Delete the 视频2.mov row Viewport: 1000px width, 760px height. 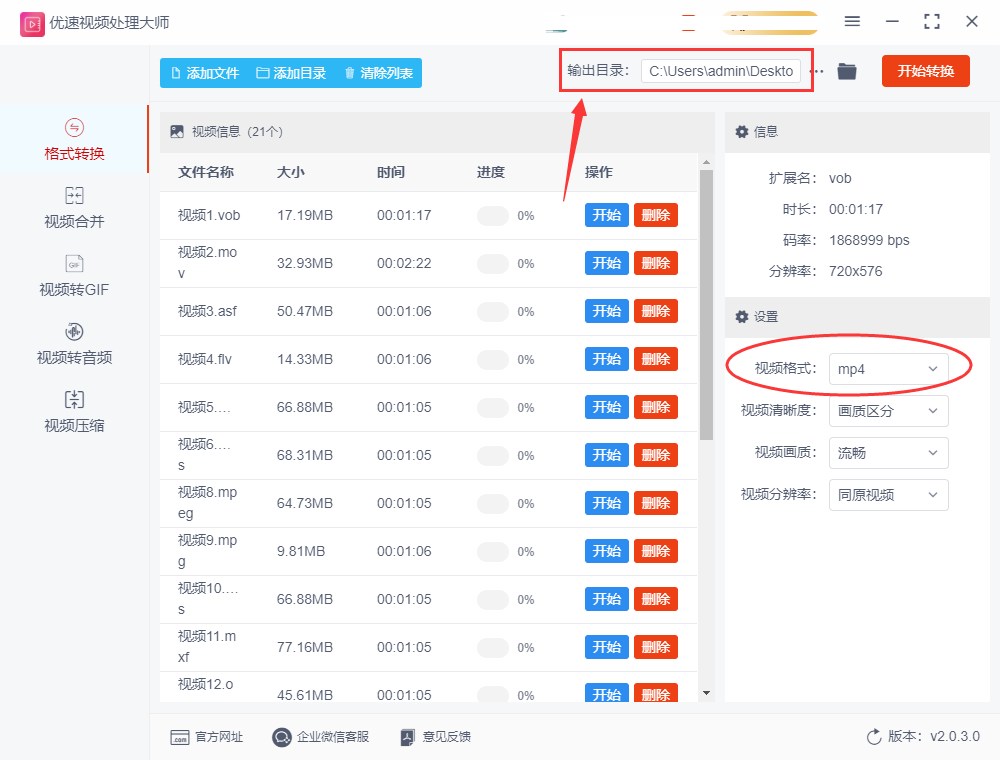point(656,263)
